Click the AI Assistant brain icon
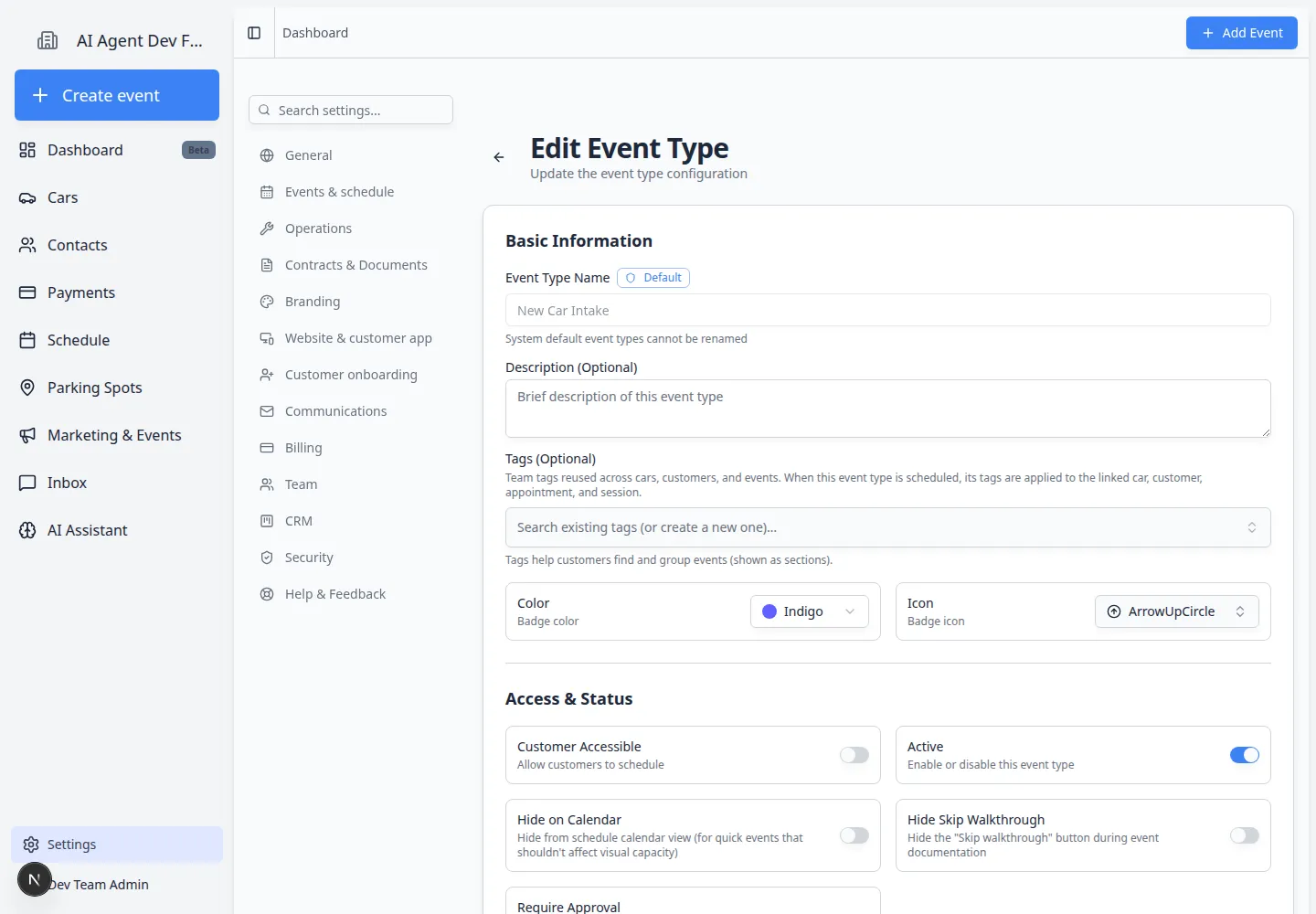The width and height of the screenshot is (1316, 914). click(x=27, y=530)
